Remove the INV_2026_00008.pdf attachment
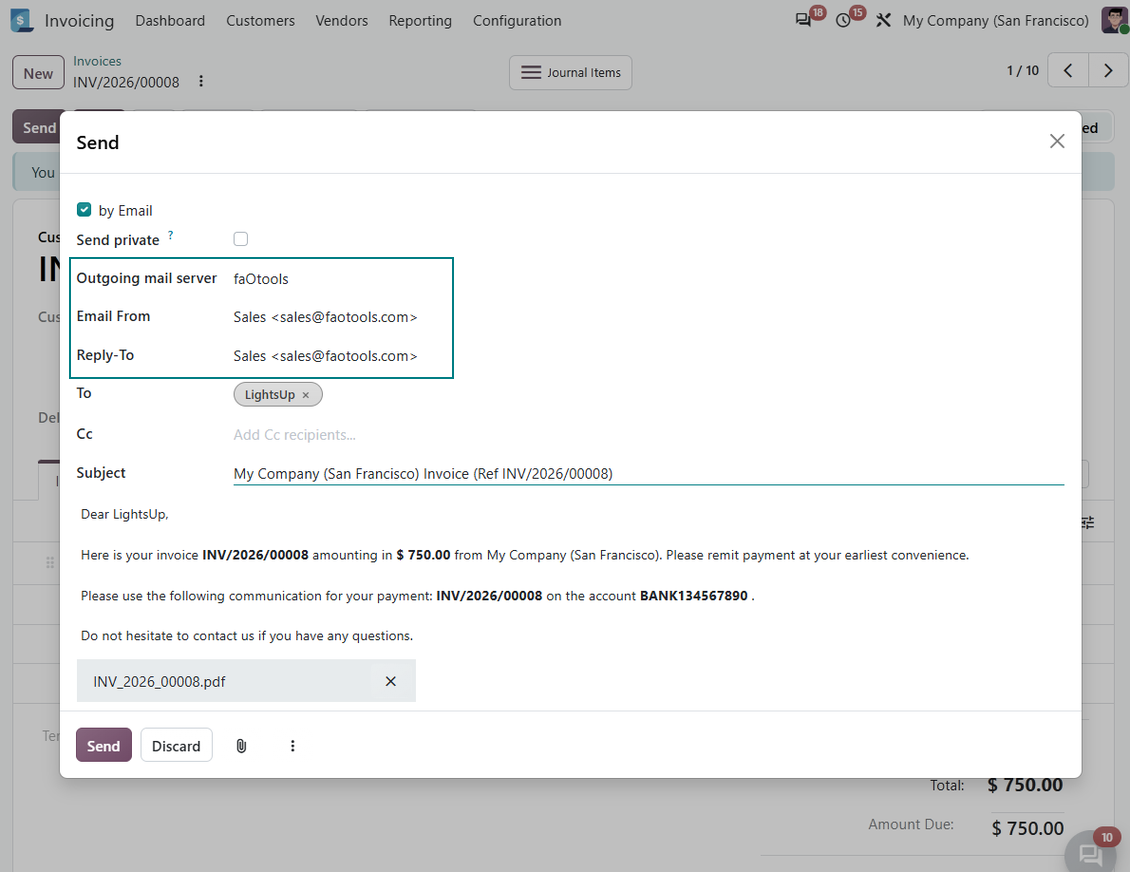 (x=391, y=681)
